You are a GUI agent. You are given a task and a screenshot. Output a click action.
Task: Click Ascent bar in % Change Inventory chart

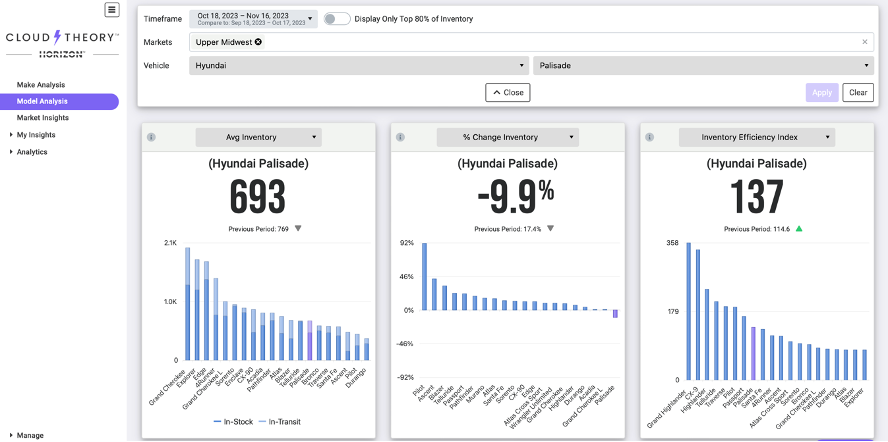click(434, 294)
